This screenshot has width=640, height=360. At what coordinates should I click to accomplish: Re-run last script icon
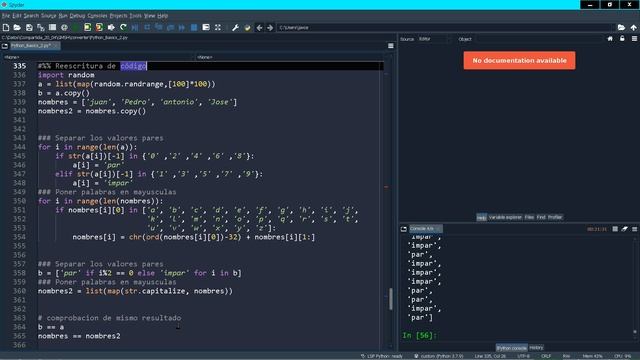pyautogui.click(x=123, y=27)
